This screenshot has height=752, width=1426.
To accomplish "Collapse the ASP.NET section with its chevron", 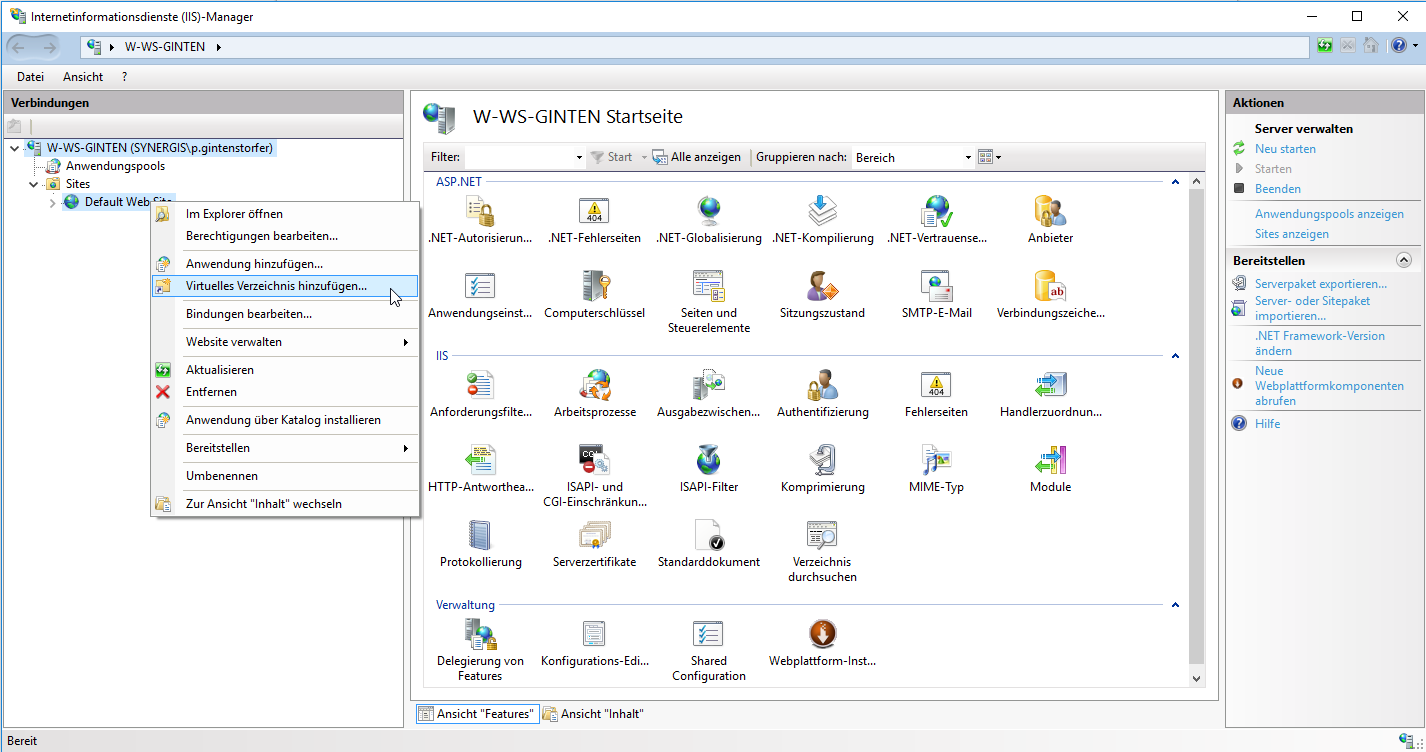I will point(1174,181).
